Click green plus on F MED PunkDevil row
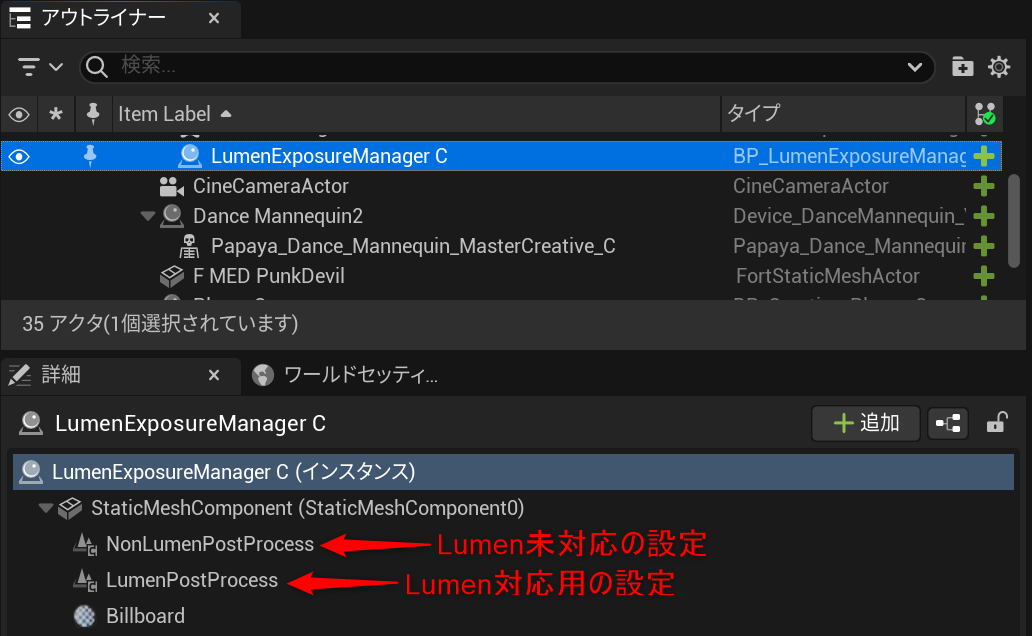The width and height of the screenshot is (1032, 636). tap(984, 276)
